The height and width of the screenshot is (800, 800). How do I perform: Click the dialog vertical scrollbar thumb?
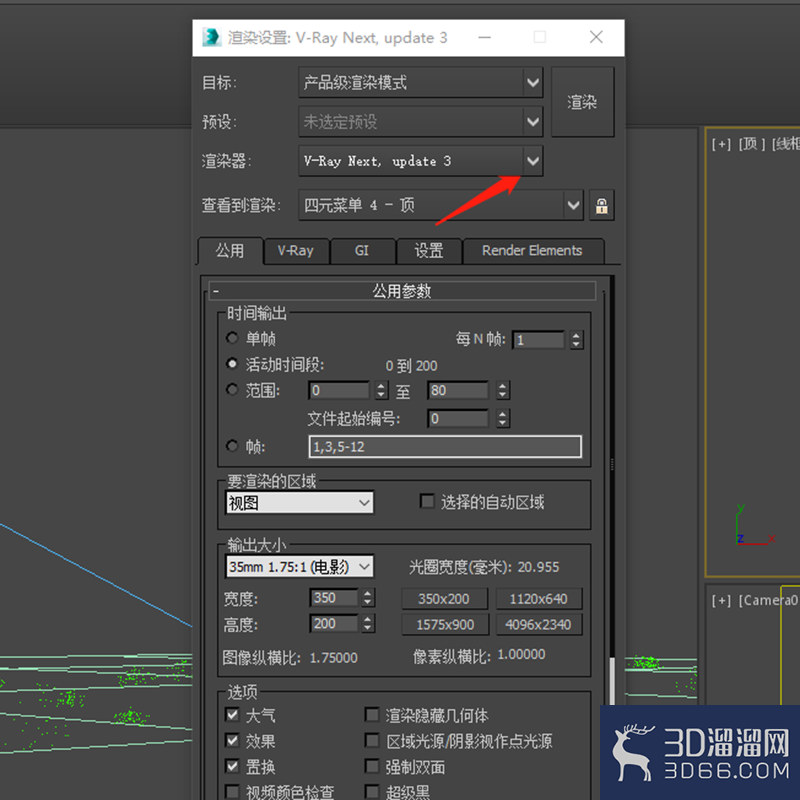pyautogui.click(x=612, y=683)
